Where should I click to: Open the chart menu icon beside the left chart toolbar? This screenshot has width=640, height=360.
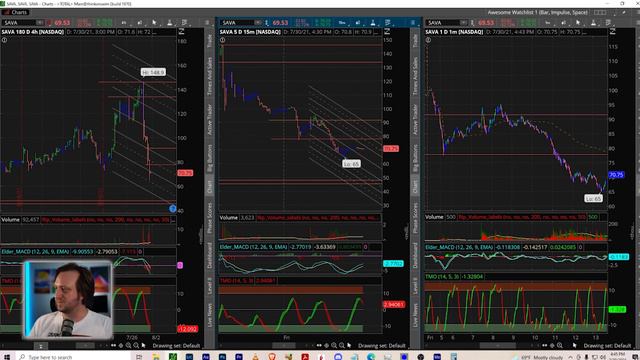point(207,22)
